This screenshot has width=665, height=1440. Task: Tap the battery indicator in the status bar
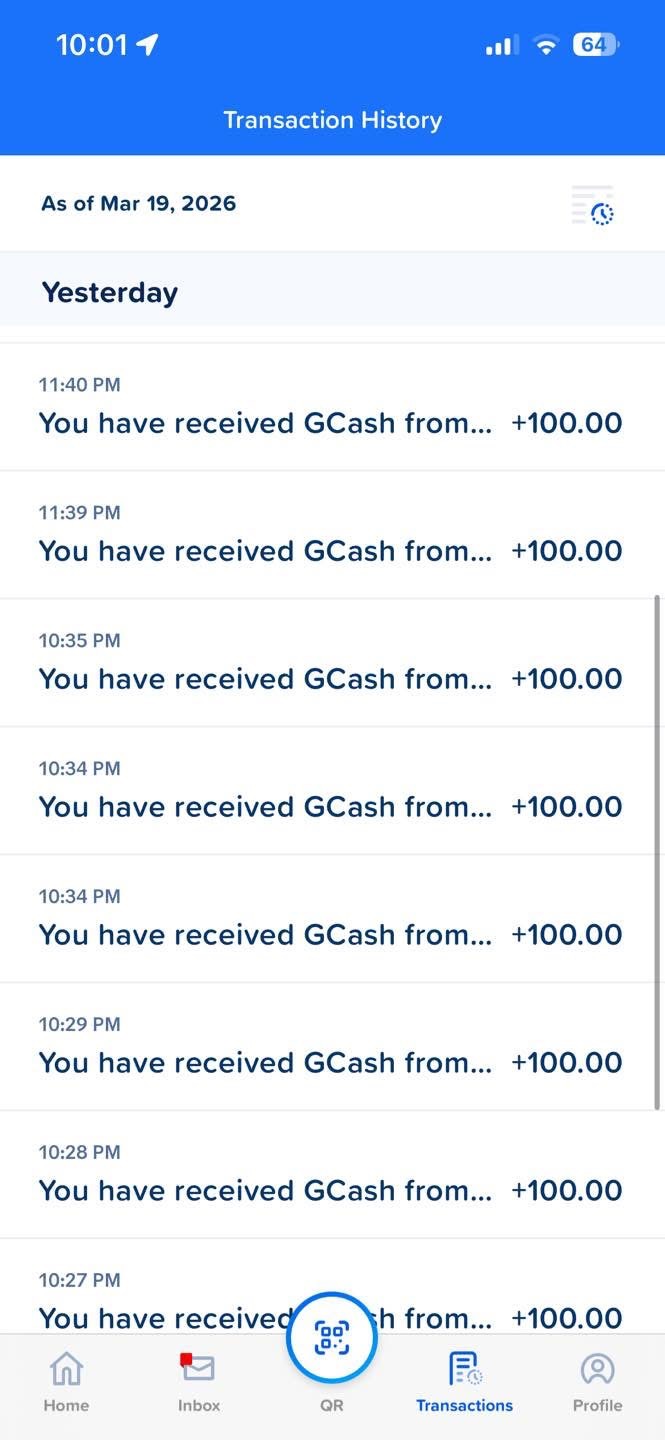click(x=595, y=45)
